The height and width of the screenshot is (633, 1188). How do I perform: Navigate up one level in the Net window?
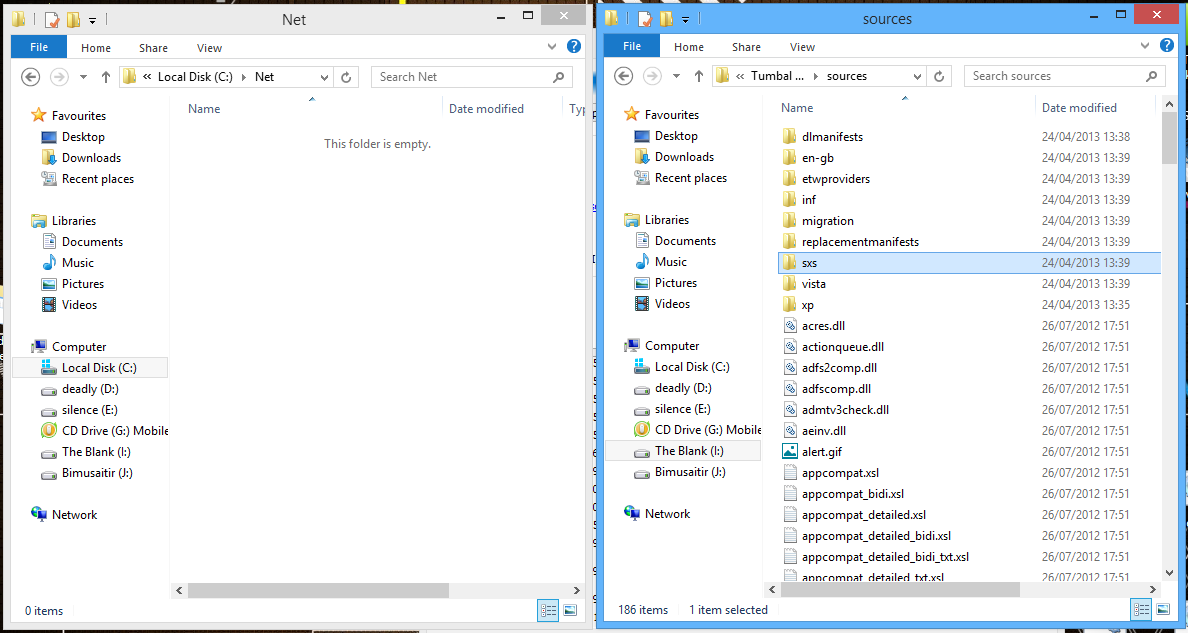click(106, 76)
